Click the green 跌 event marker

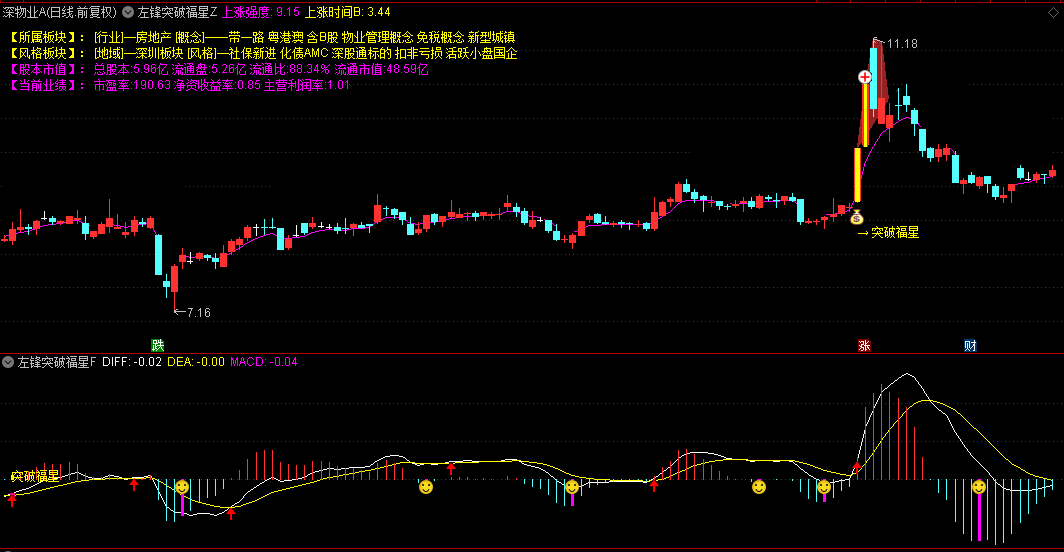[x=157, y=346]
